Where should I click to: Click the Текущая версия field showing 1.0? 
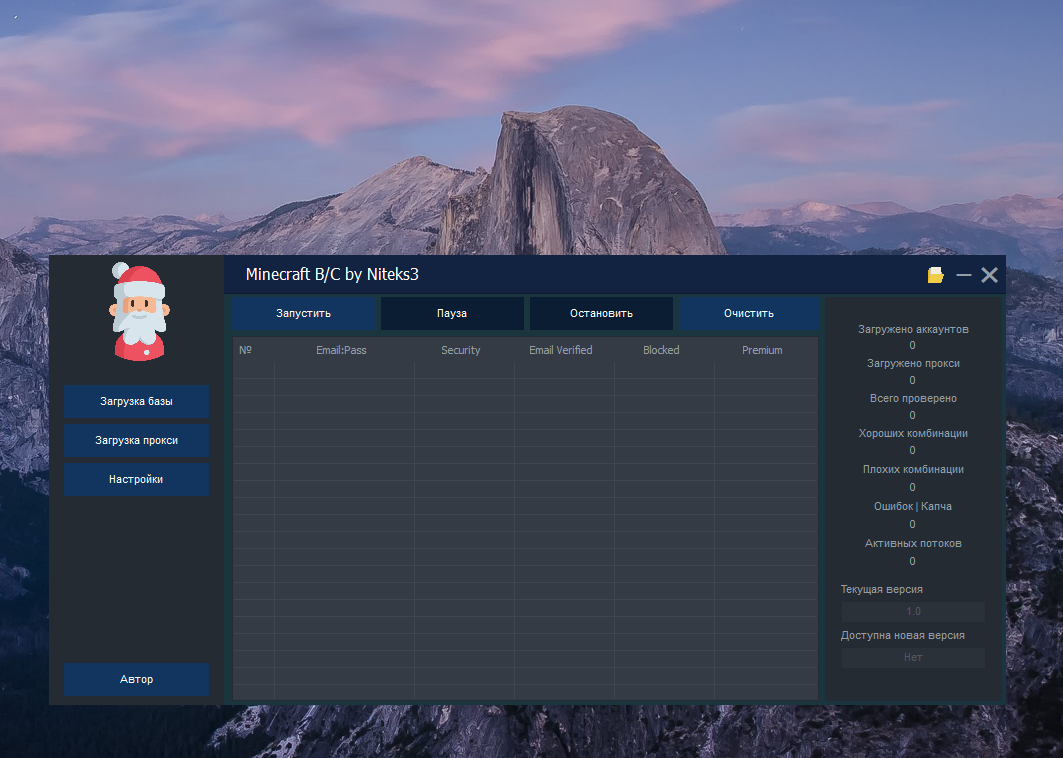pyautogui.click(x=913, y=611)
